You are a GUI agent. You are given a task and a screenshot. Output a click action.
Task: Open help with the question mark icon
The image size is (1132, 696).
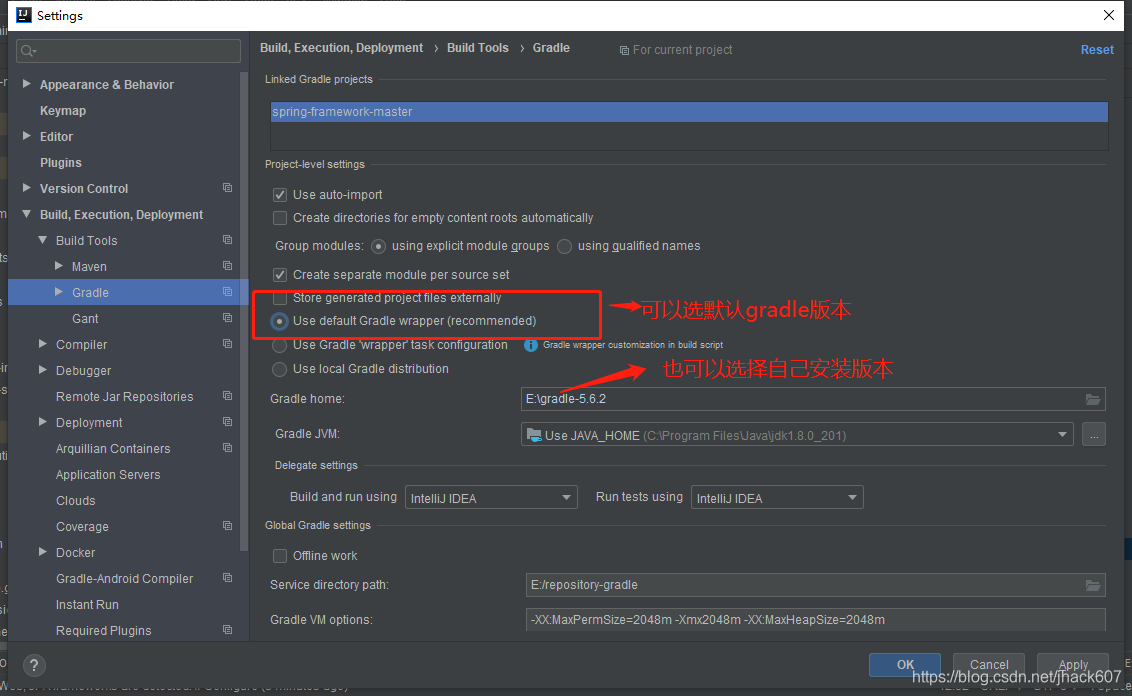click(34, 665)
